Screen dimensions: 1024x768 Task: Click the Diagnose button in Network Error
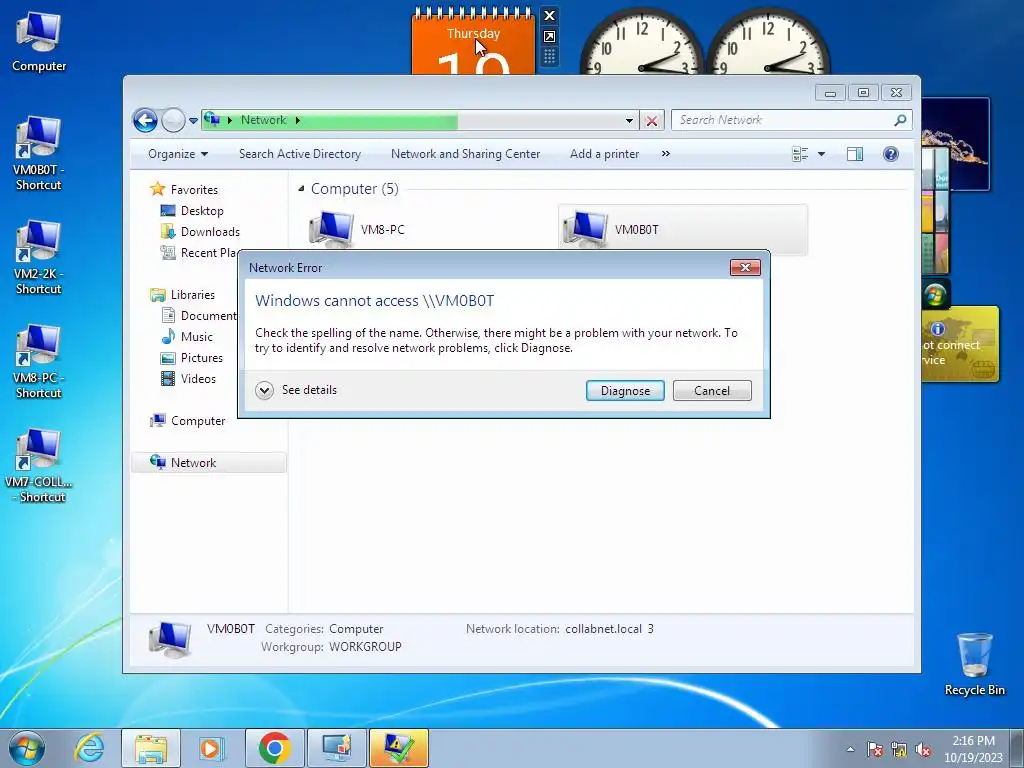(x=625, y=391)
